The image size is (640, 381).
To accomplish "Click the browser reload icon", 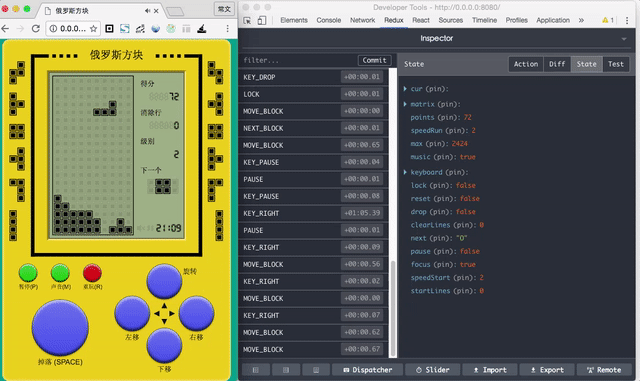I will point(36,29).
